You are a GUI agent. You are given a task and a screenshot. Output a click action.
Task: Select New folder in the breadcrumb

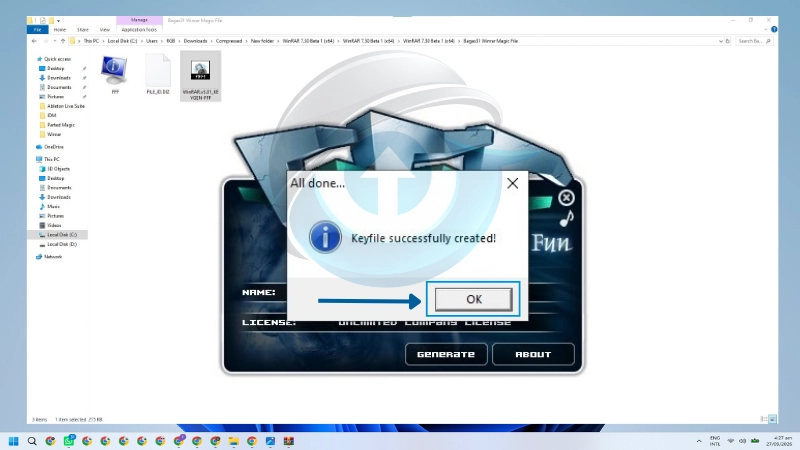[x=262, y=41]
